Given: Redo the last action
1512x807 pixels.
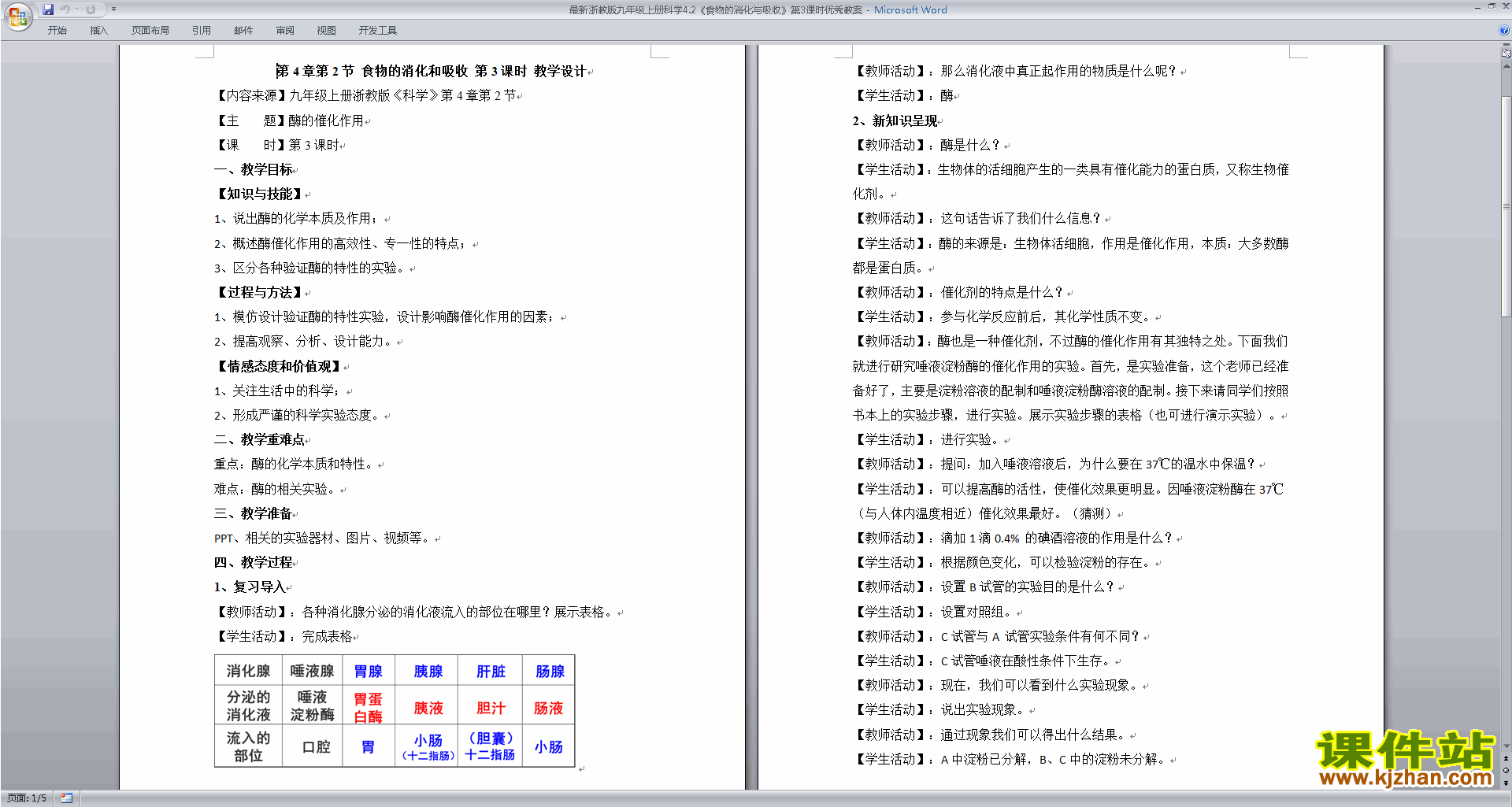Looking at the screenshot, I should [91, 9].
